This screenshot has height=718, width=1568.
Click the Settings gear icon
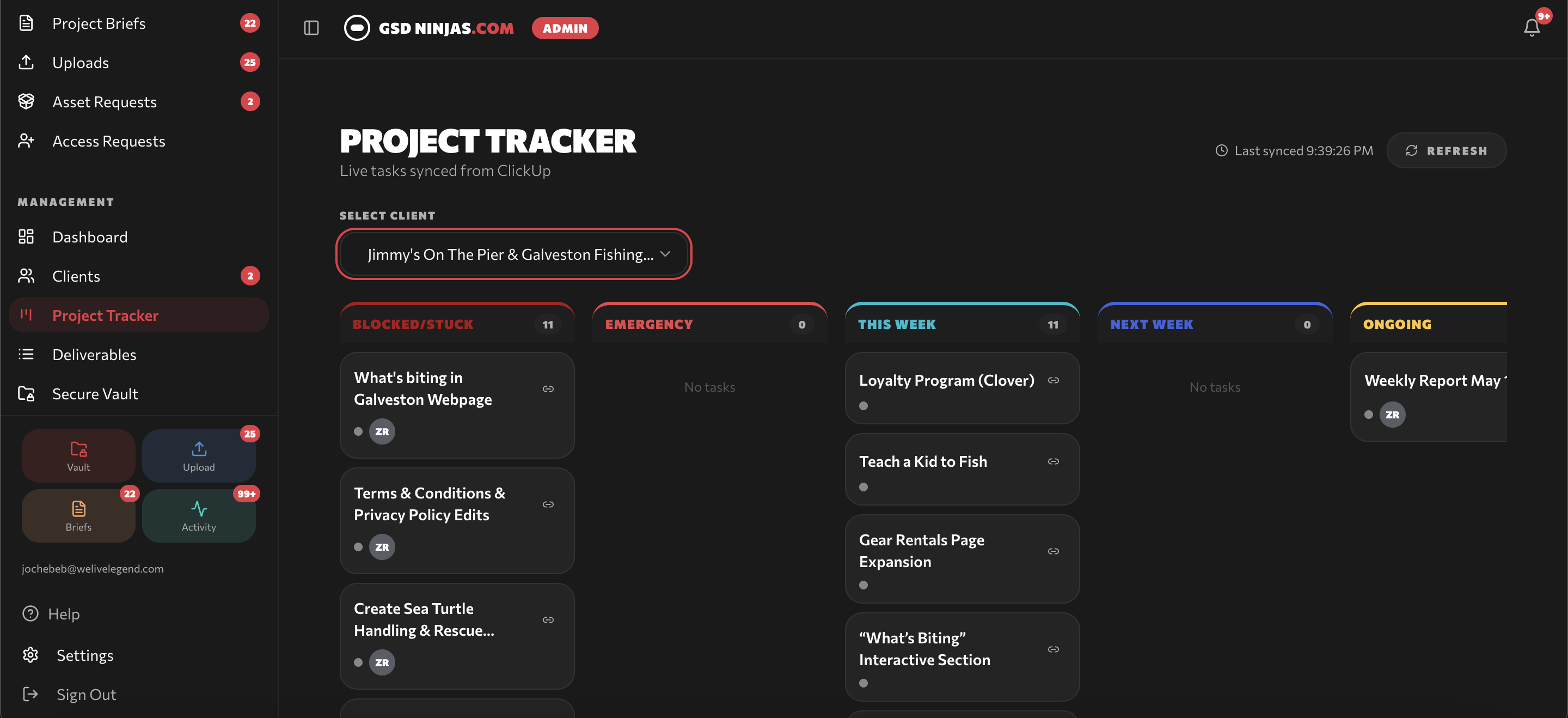click(x=30, y=655)
